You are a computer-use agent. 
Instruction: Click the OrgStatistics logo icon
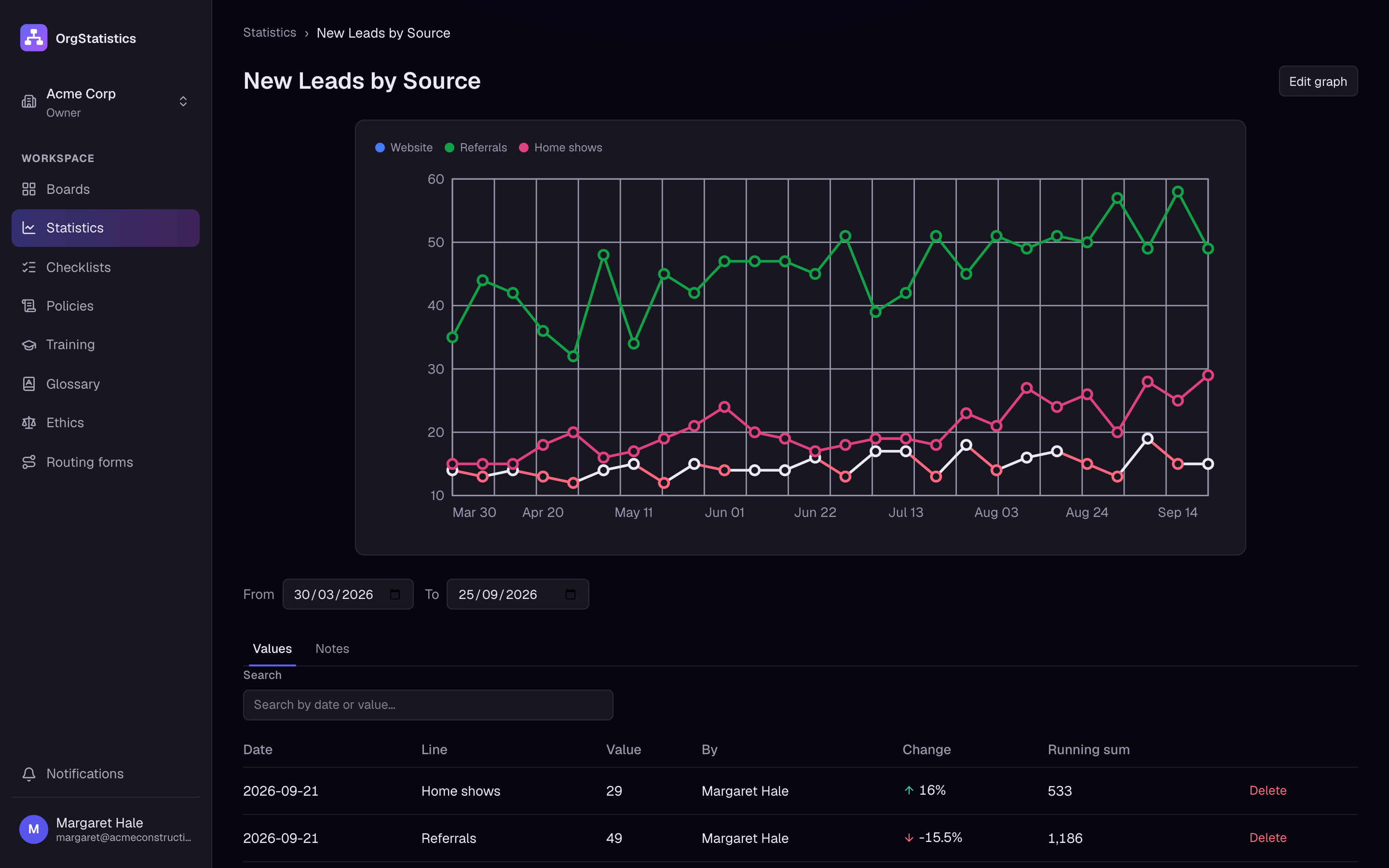click(34, 38)
